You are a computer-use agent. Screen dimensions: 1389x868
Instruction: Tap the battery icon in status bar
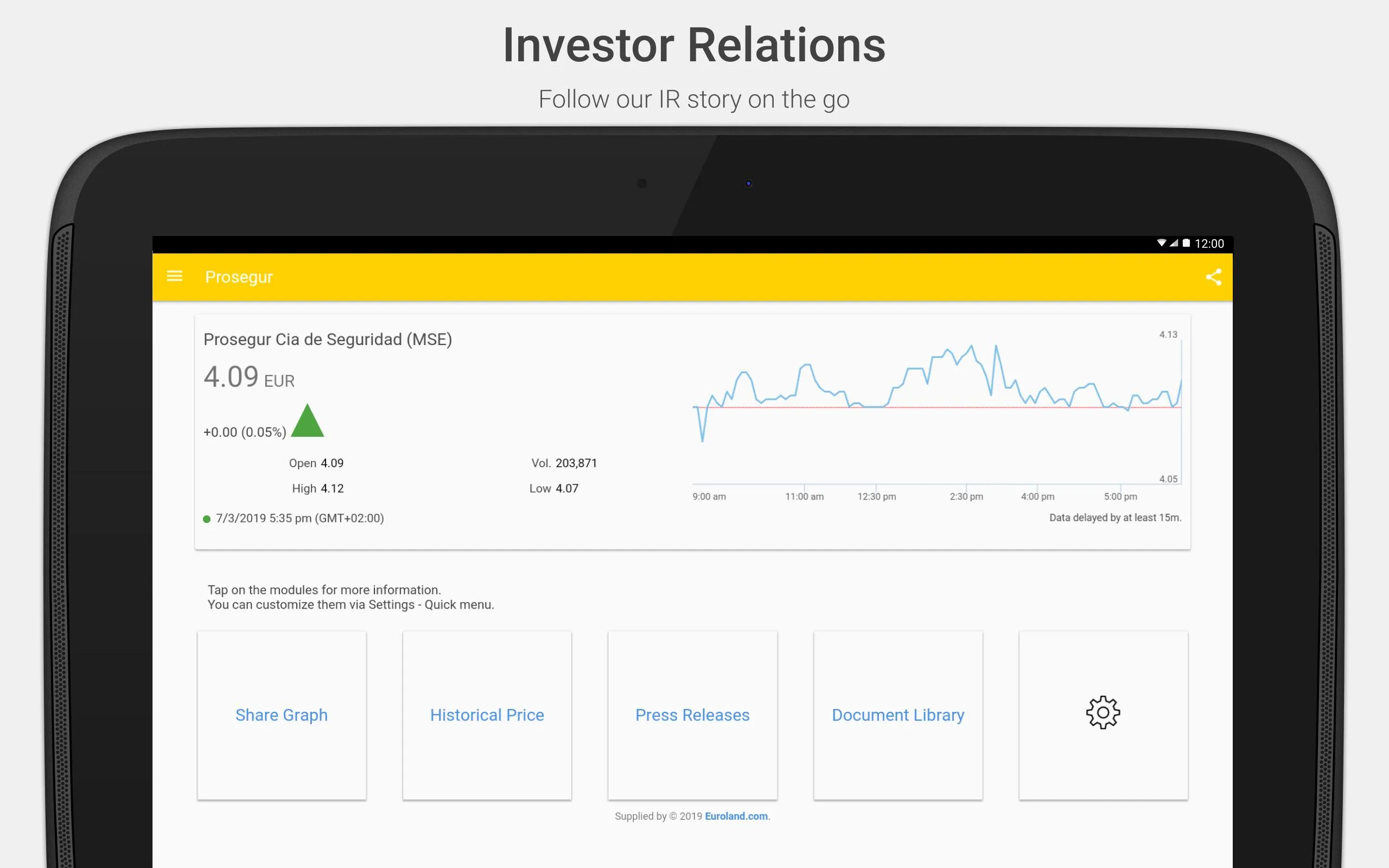(x=1187, y=243)
